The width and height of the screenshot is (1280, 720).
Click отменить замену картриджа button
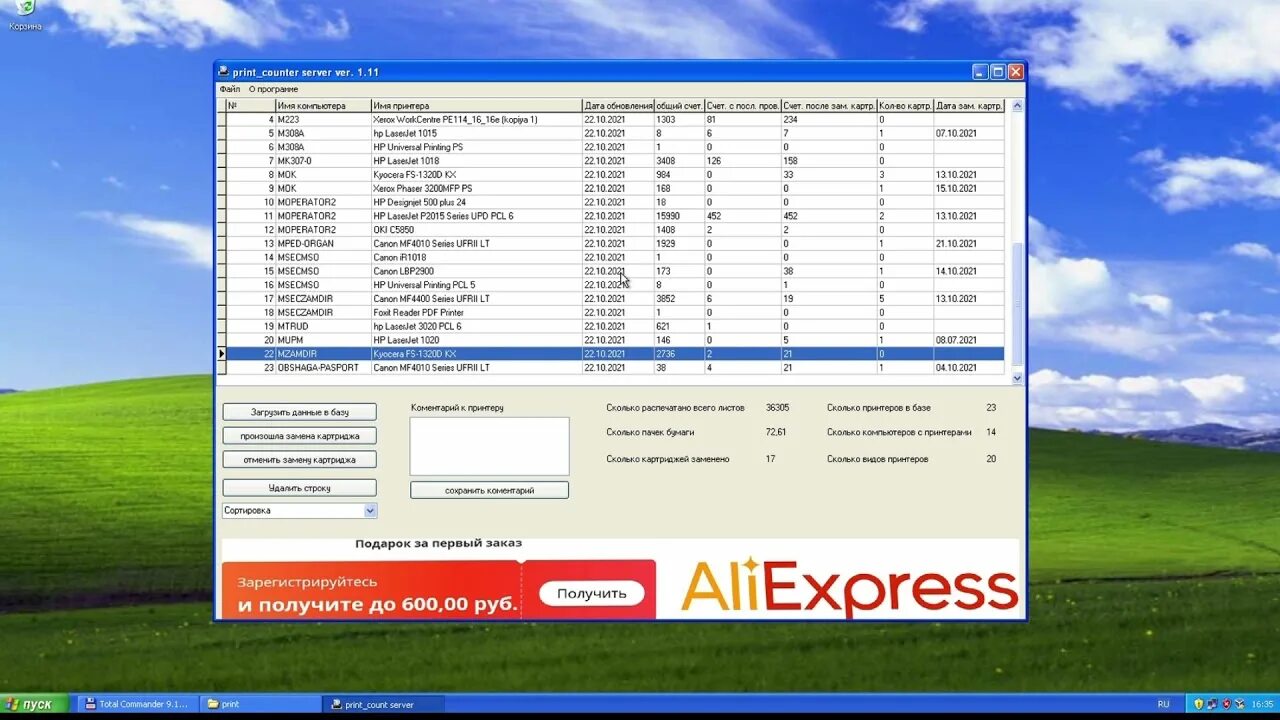[299, 460]
